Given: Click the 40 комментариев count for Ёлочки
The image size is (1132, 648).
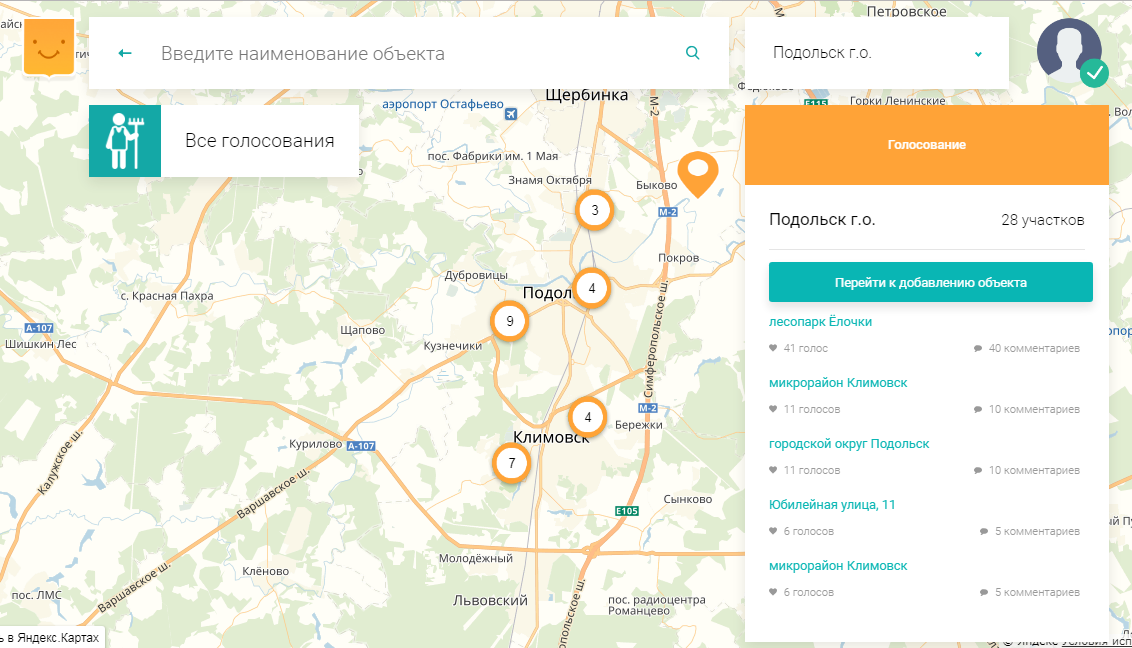Looking at the screenshot, I should [1033, 349].
